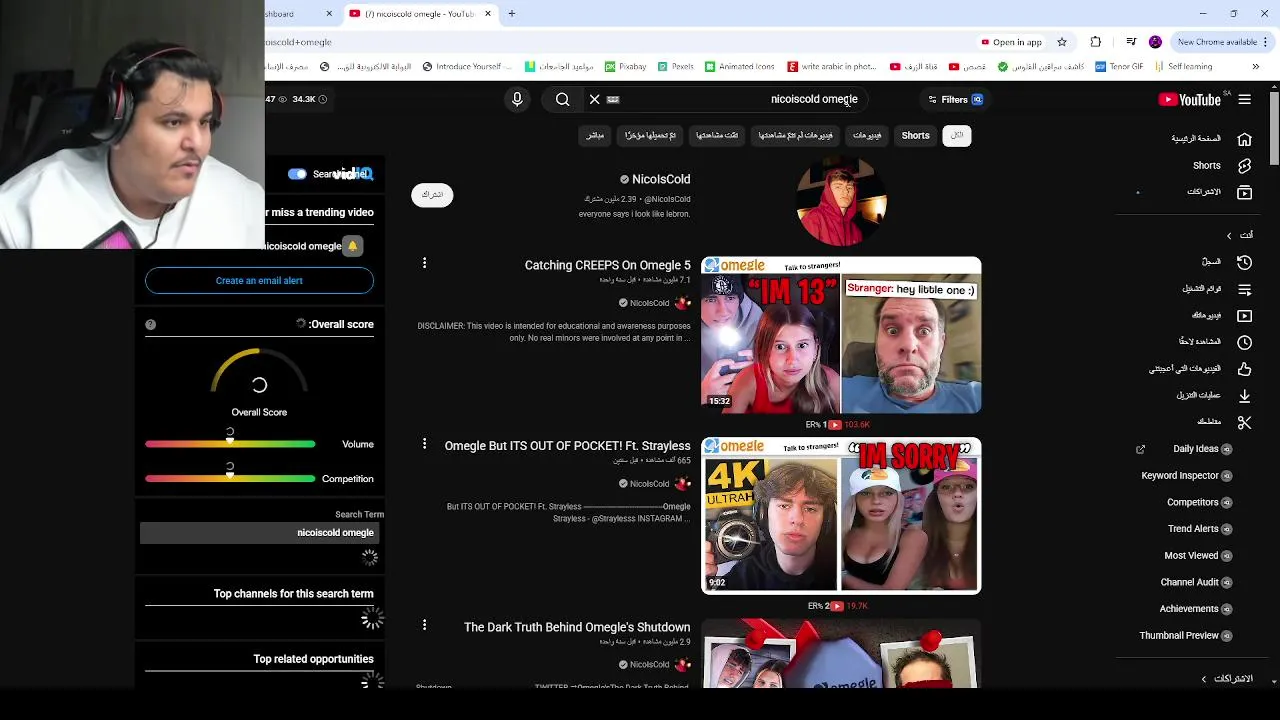Open the Liked videos thumbs-up icon
The height and width of the screenshot is (720, 1280).
(x=1244, y=369)
